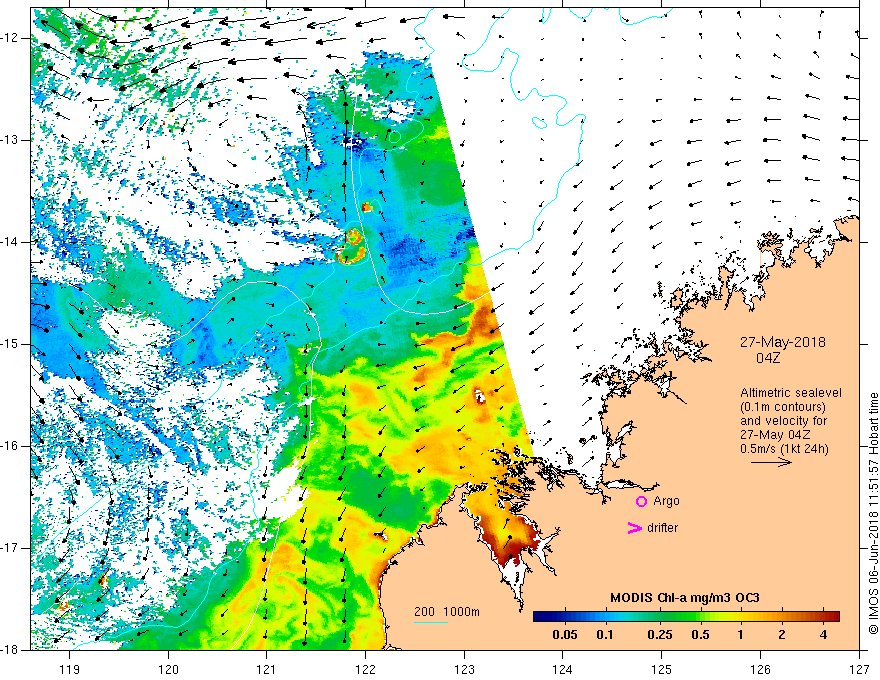Select the dark red end of the Chl-a colorbar

point(831,616)
